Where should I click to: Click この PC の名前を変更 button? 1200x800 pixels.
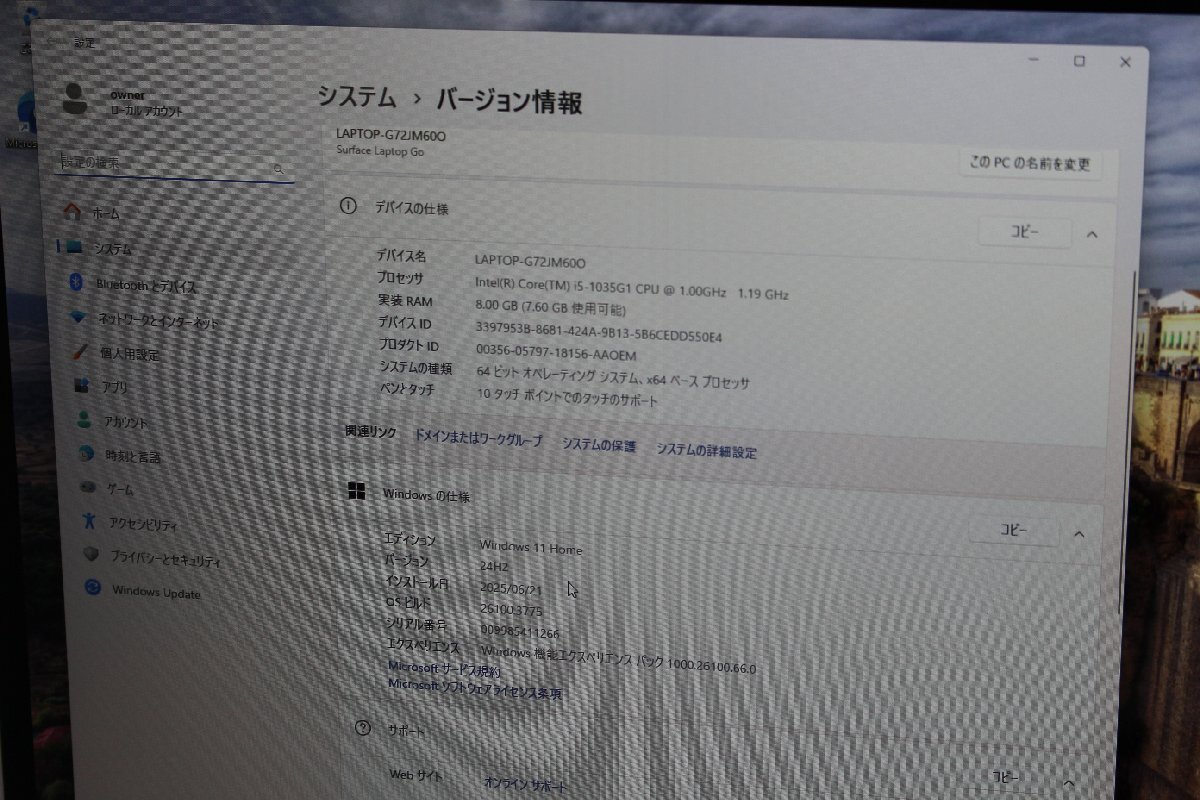coord(1030,163)
